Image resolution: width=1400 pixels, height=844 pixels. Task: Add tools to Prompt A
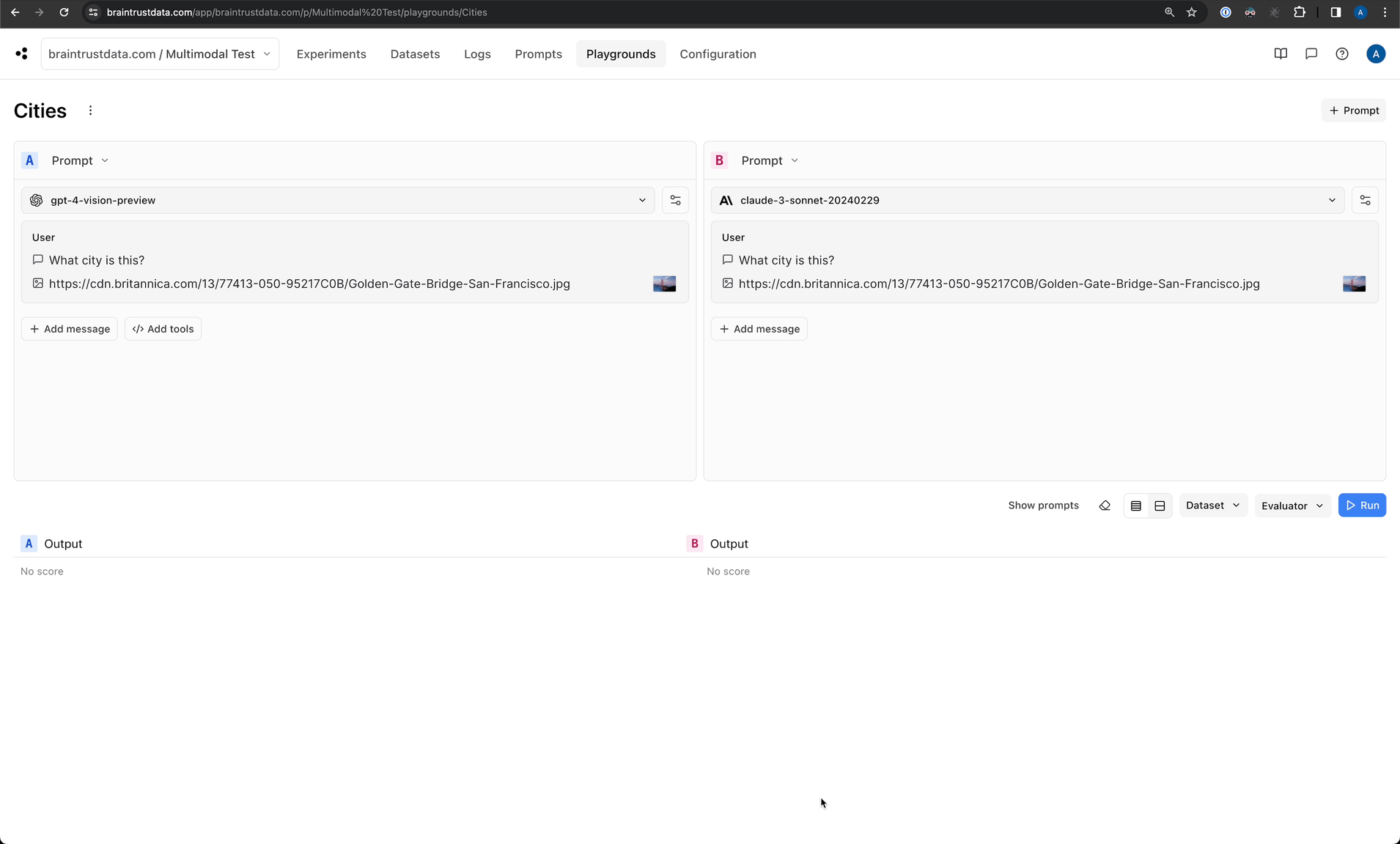click(x=162, y=328)
